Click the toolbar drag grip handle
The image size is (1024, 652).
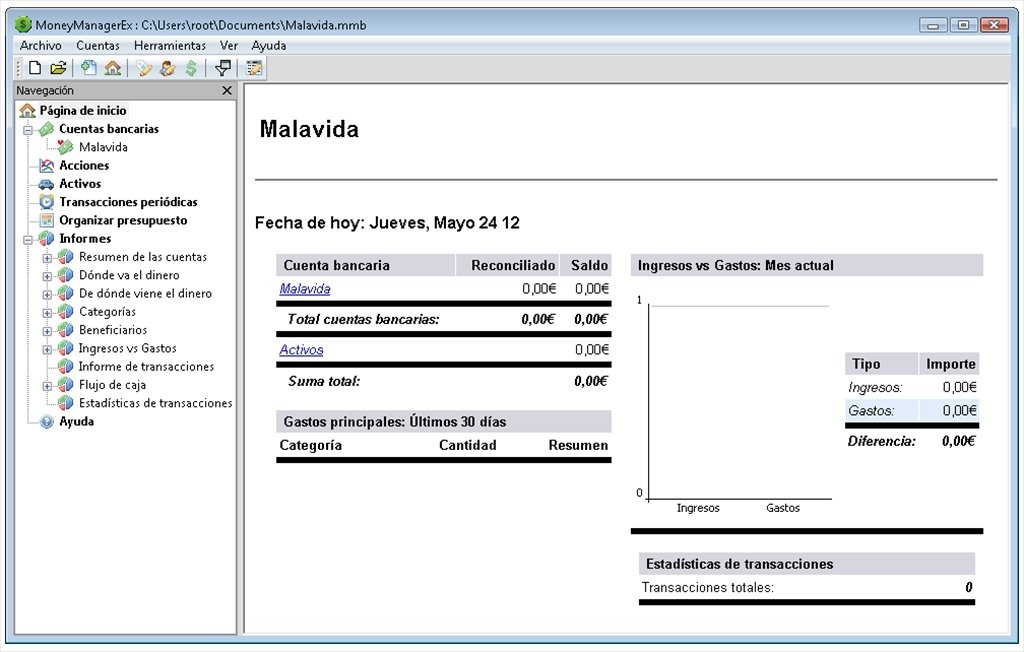click(x=18, y=68)
